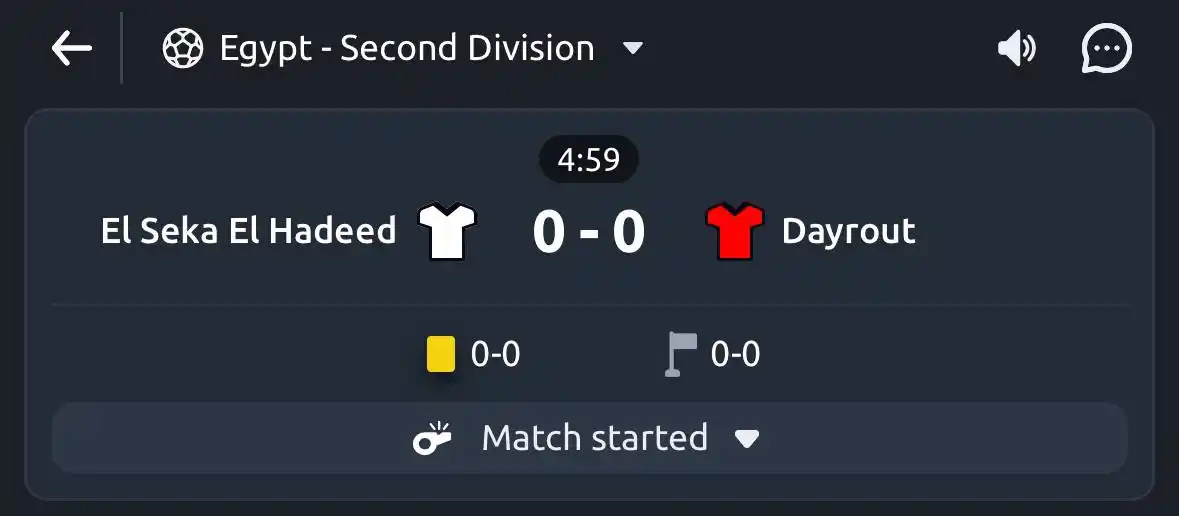The width and height of the screenshot is (1179, 516).
Task: Click Dayrout red jersey icon
Action: point(735,231)
